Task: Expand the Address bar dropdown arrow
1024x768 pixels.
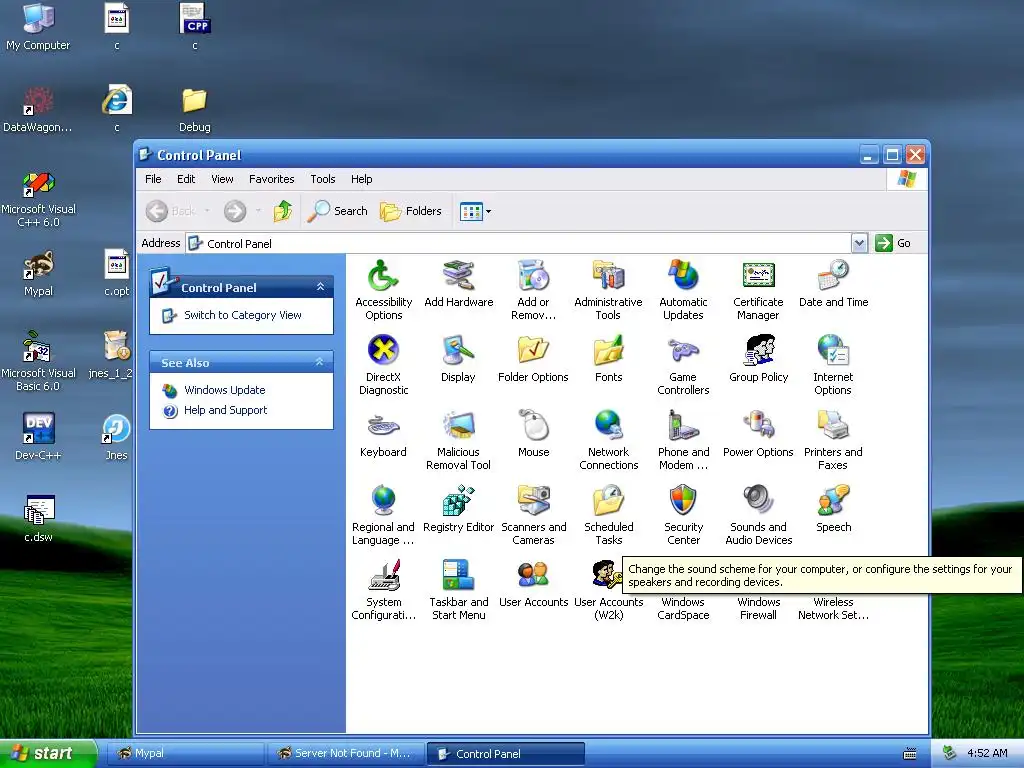Action: coord(859,243)
